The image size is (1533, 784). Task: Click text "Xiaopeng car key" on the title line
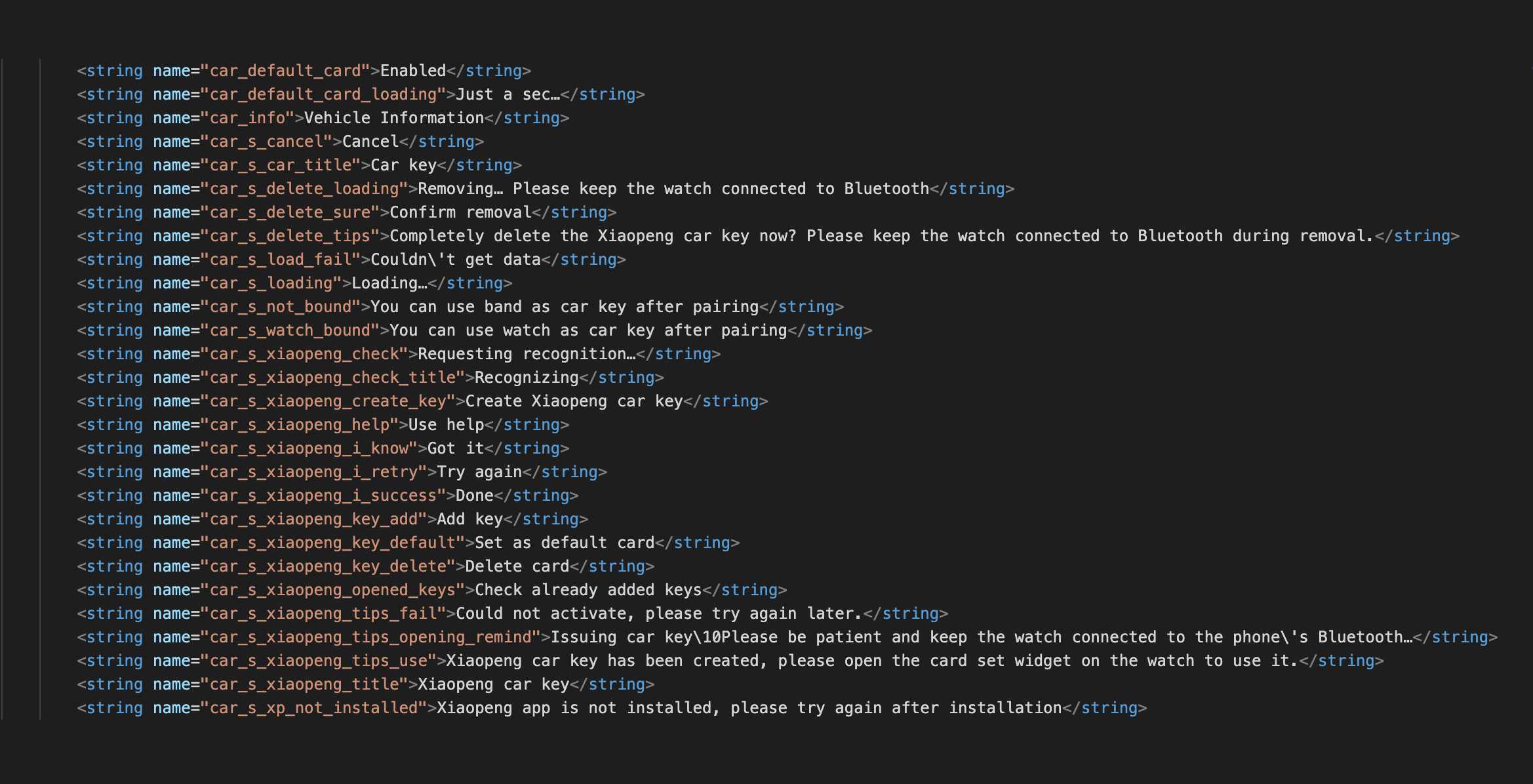click(x=494, y=684)
